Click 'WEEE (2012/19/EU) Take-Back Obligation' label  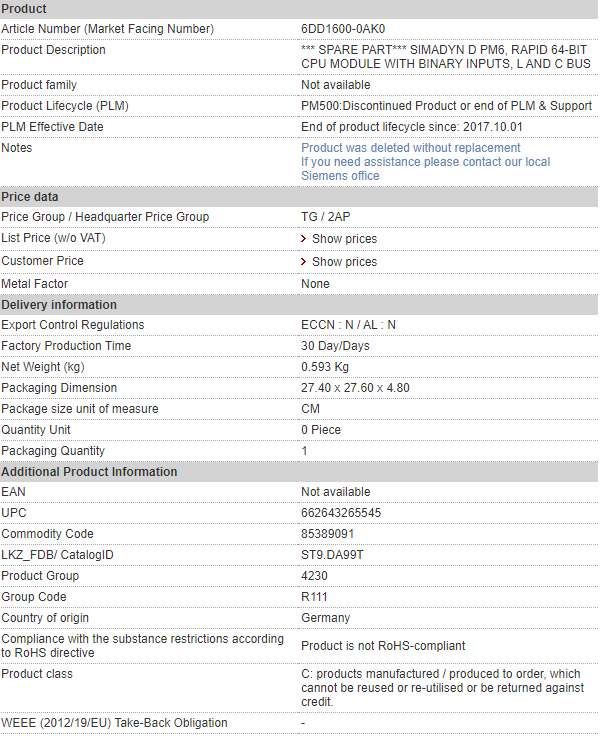point(114,723)
